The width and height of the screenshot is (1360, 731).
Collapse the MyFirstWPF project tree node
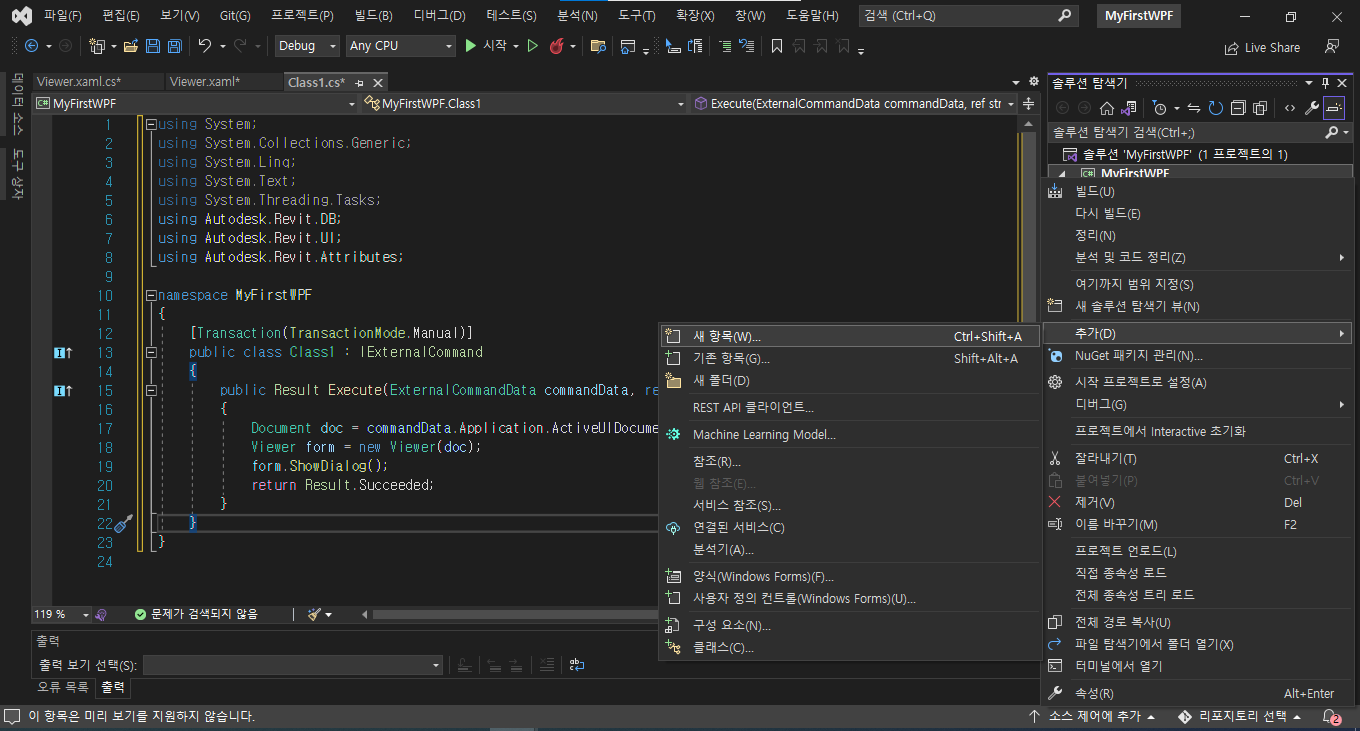(1063, 174)
